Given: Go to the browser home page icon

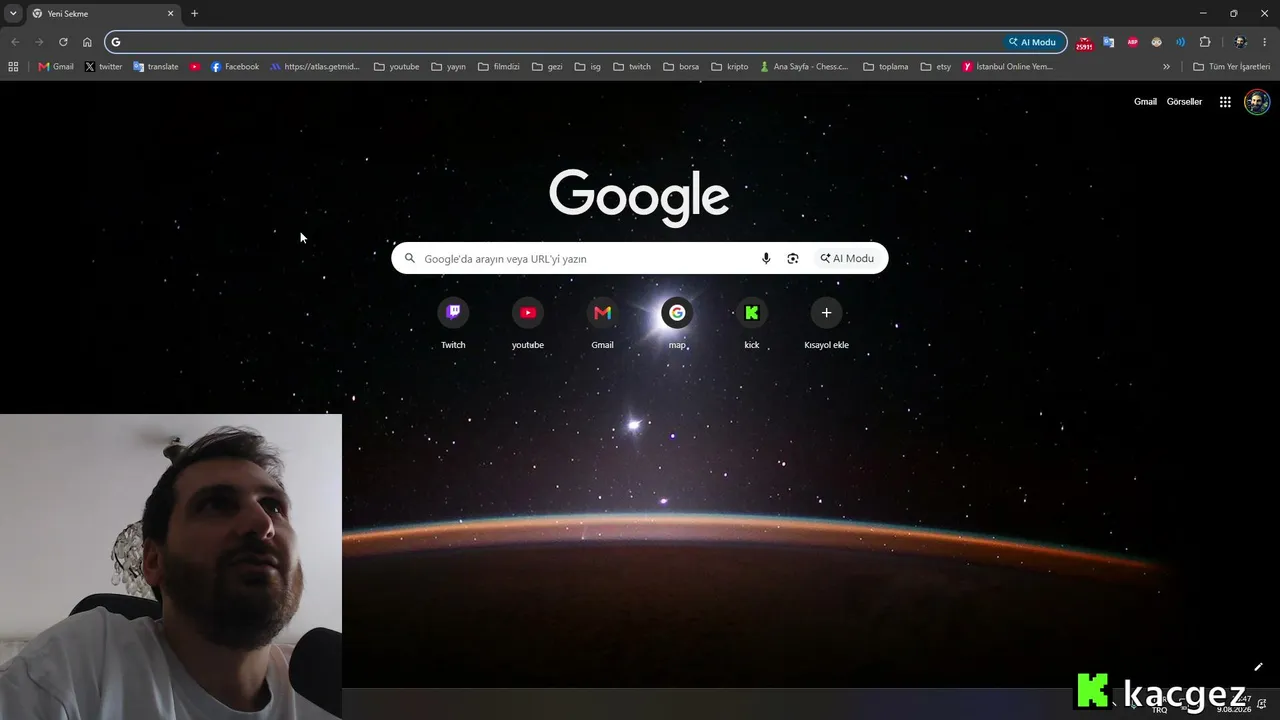Looking at the screenshot, I should 87,42.
